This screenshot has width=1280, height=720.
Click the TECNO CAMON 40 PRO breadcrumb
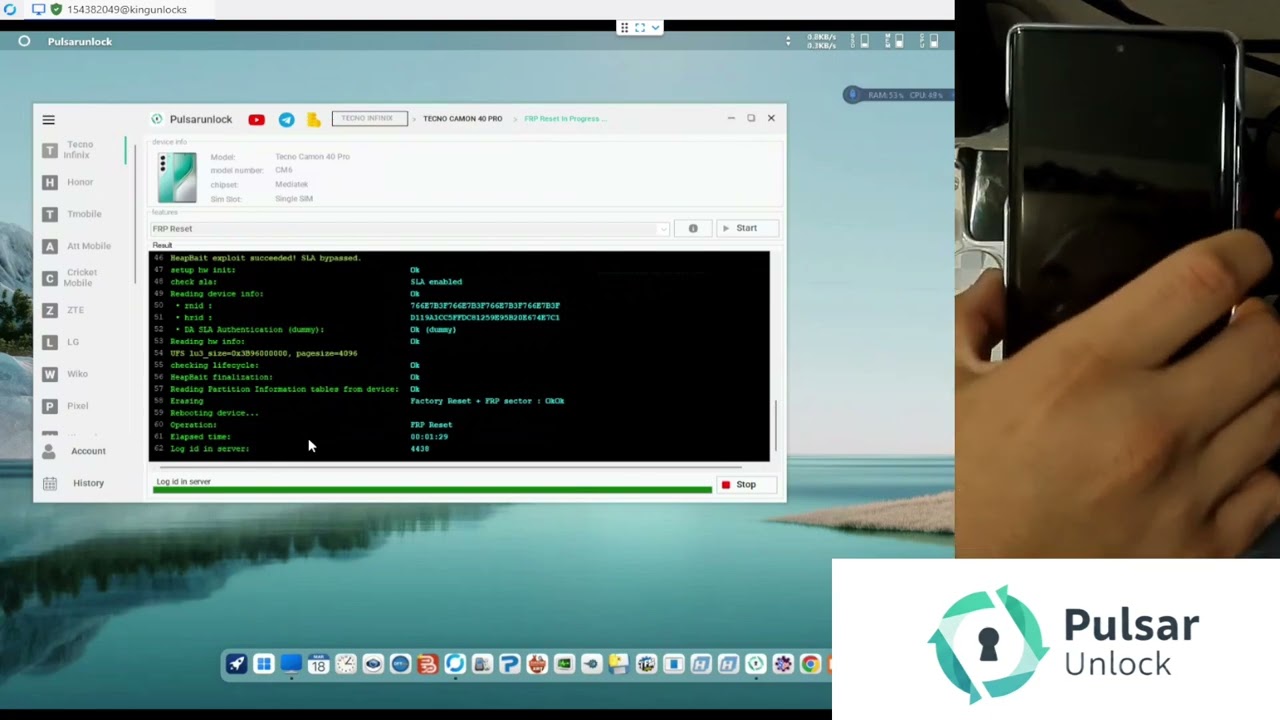pos(462,118)
